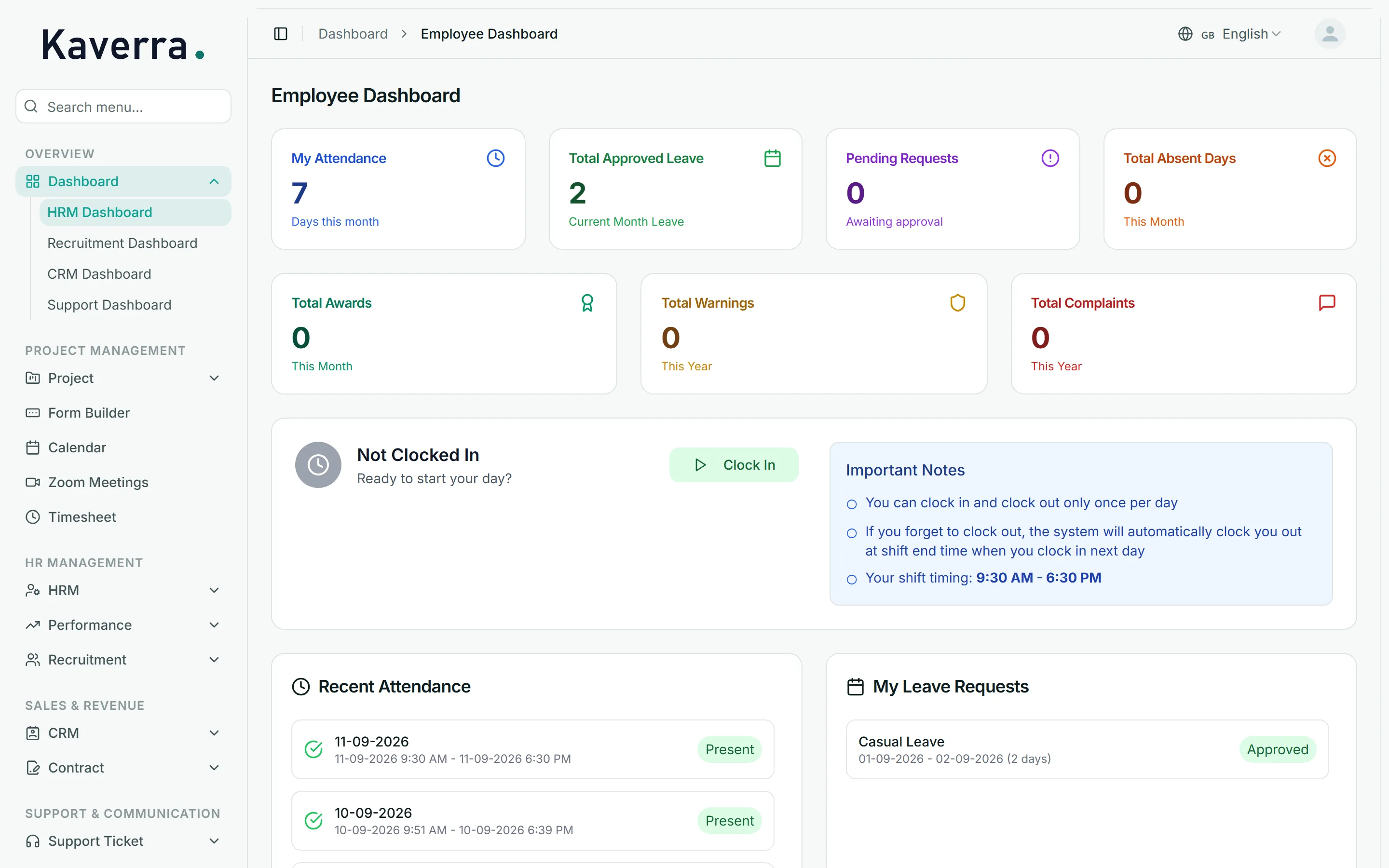This screenshot has width=1389, height=868.
Task: Open Form Builder
Action: [123, 413]
